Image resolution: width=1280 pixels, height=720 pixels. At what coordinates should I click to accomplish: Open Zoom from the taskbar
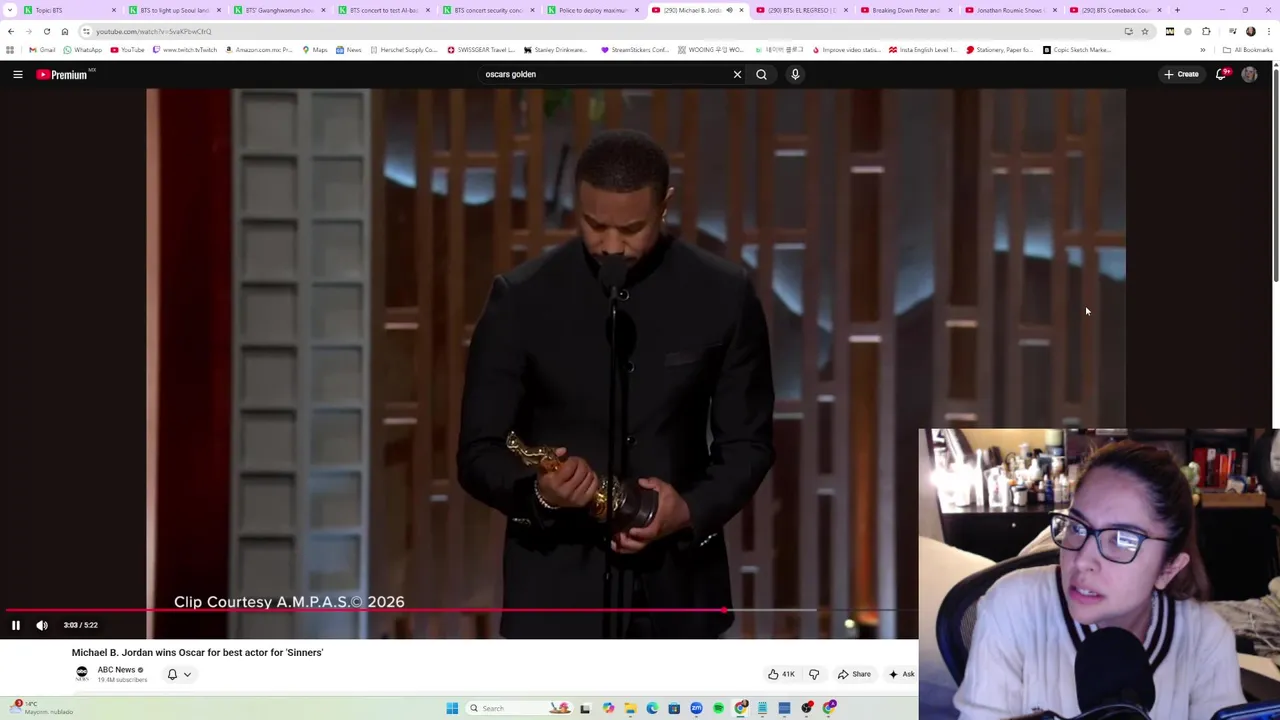point(696,708)
